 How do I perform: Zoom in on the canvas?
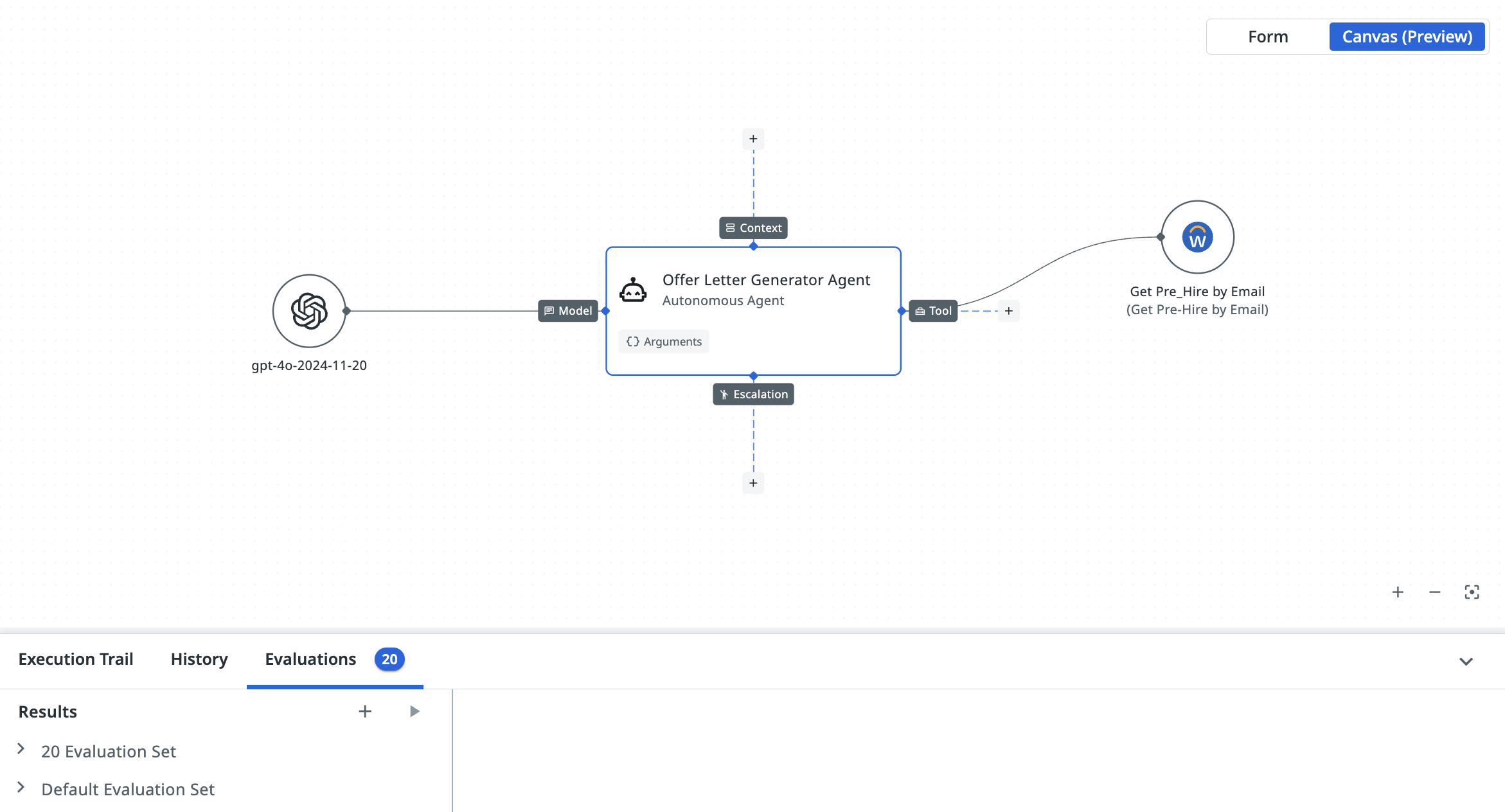pos(1398,592)
